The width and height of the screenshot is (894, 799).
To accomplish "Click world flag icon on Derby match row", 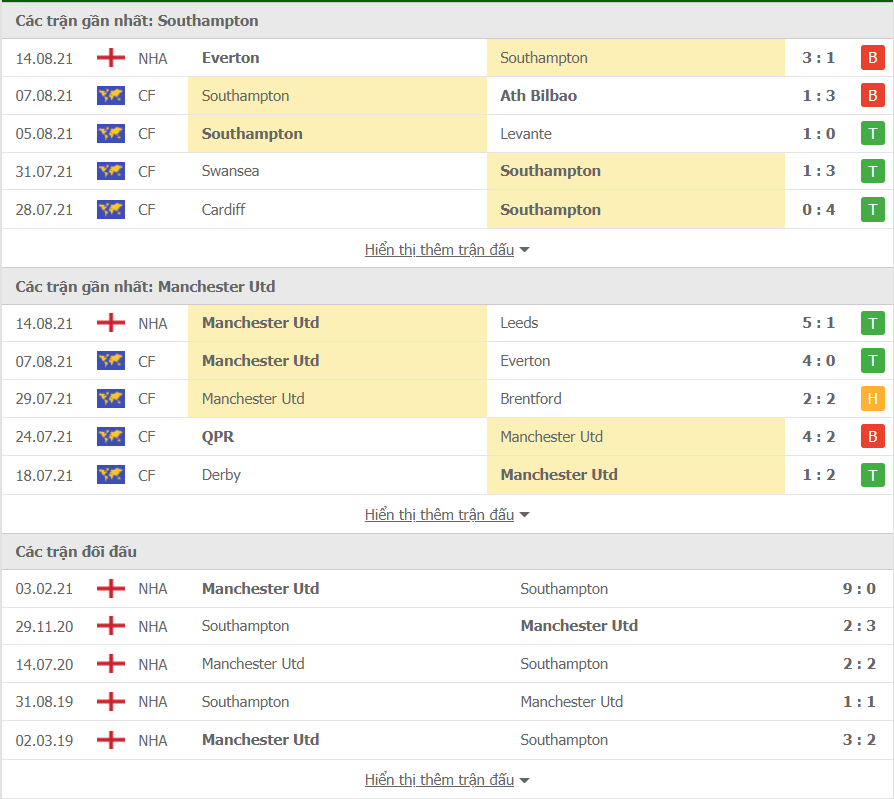I will point(110,475).
